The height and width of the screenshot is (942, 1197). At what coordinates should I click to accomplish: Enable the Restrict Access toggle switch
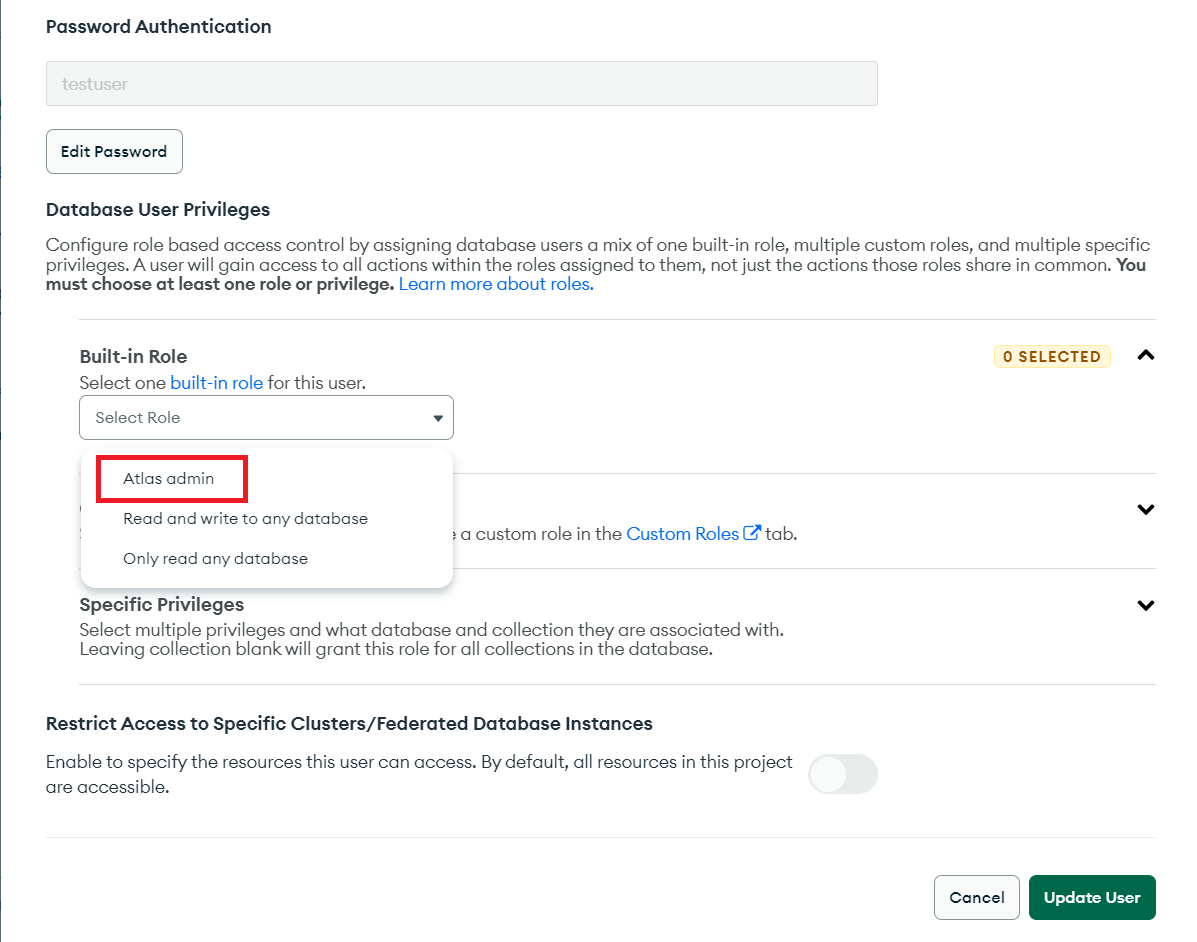click(x=842, y=774)
